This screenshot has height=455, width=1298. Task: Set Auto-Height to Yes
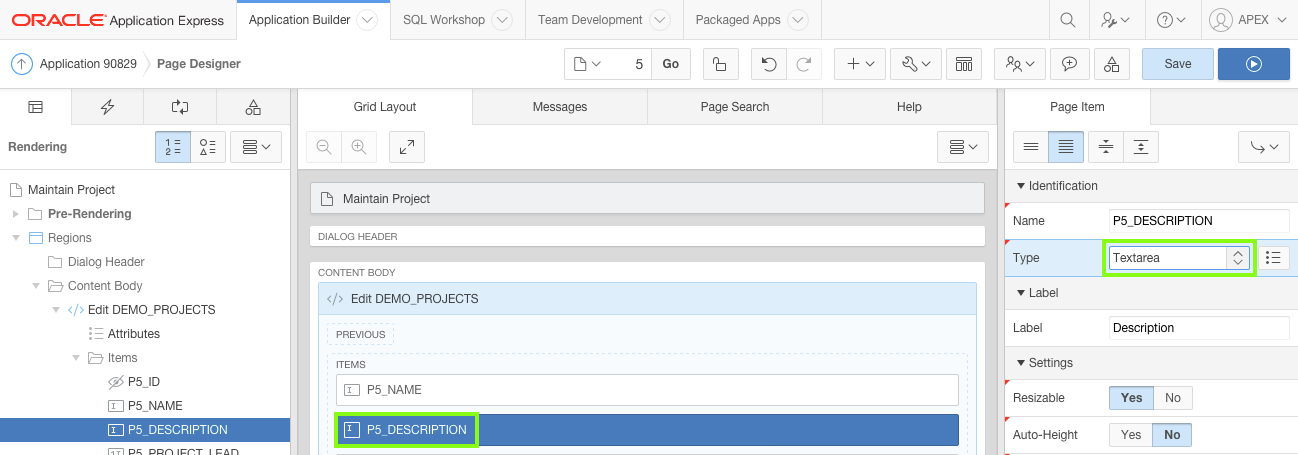pyautogui.click(x=1131, y=435)
